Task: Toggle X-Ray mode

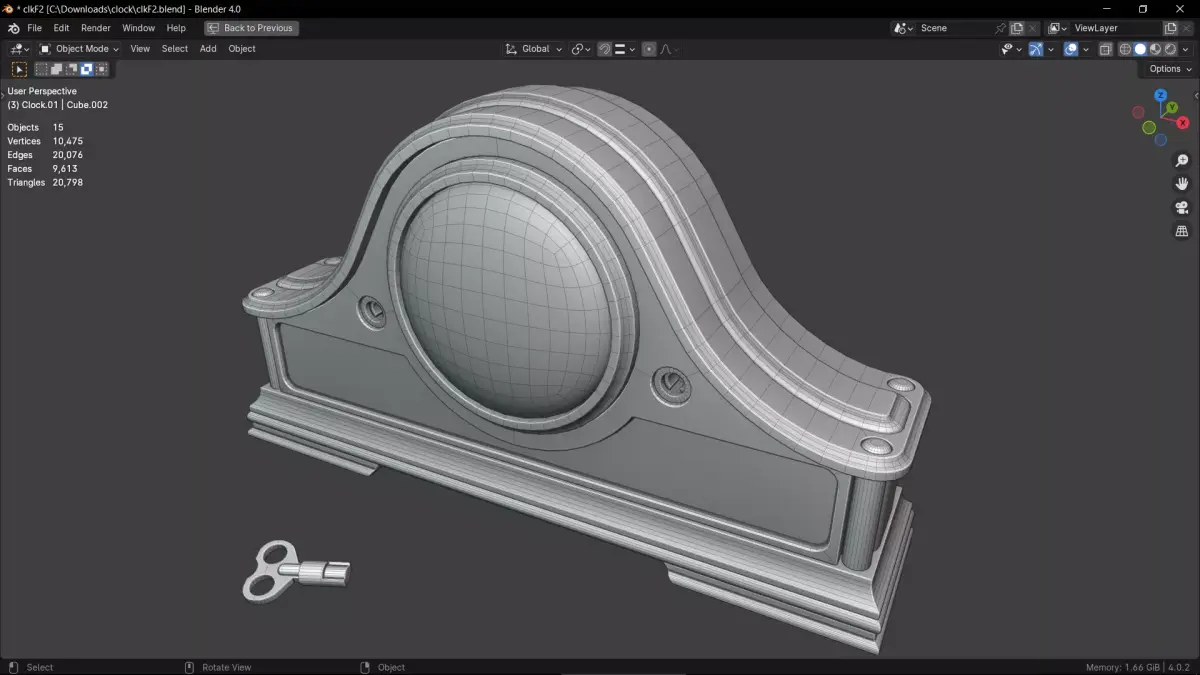Action: point(1105,49)
